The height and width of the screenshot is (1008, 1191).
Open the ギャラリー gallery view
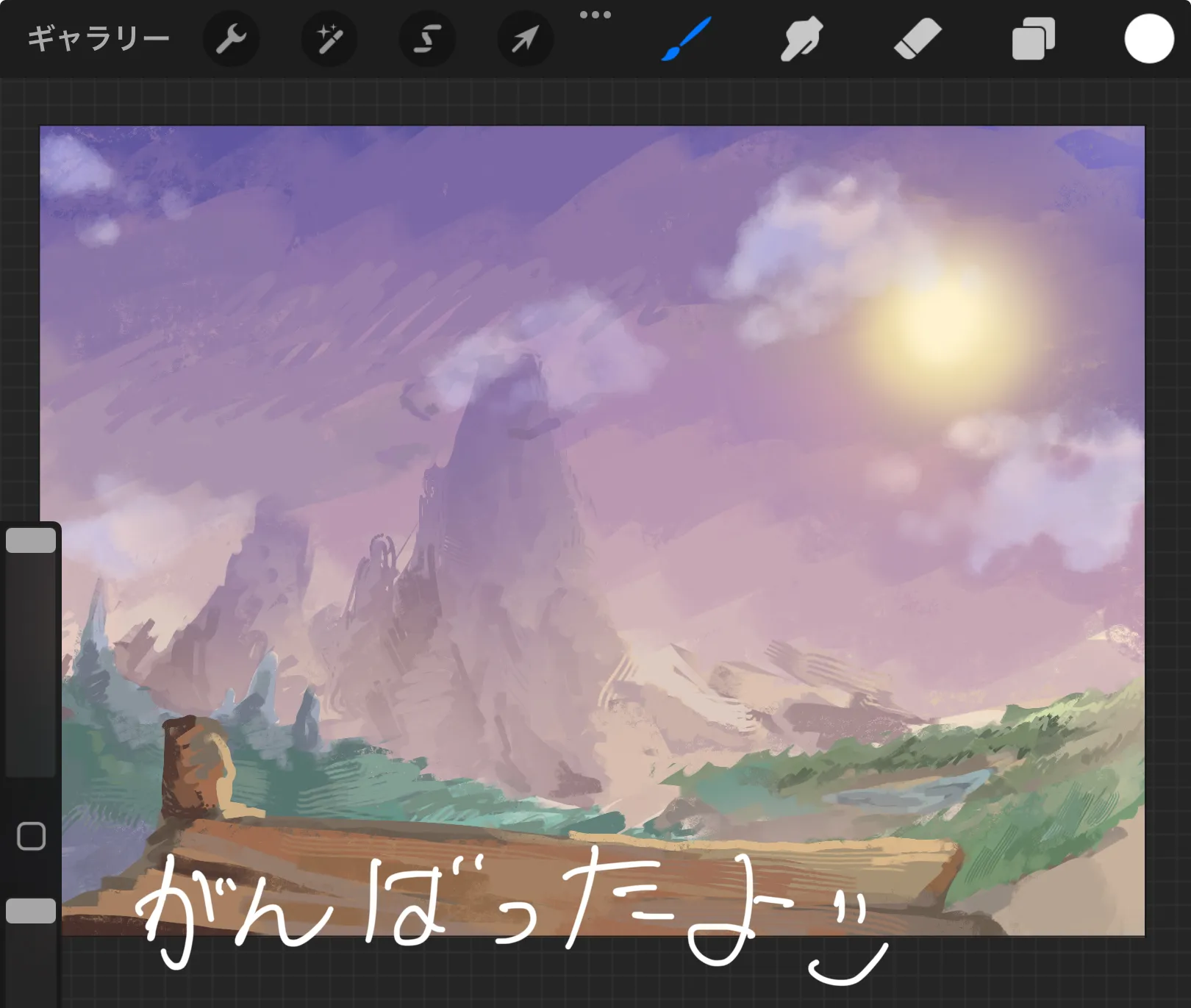99,39
